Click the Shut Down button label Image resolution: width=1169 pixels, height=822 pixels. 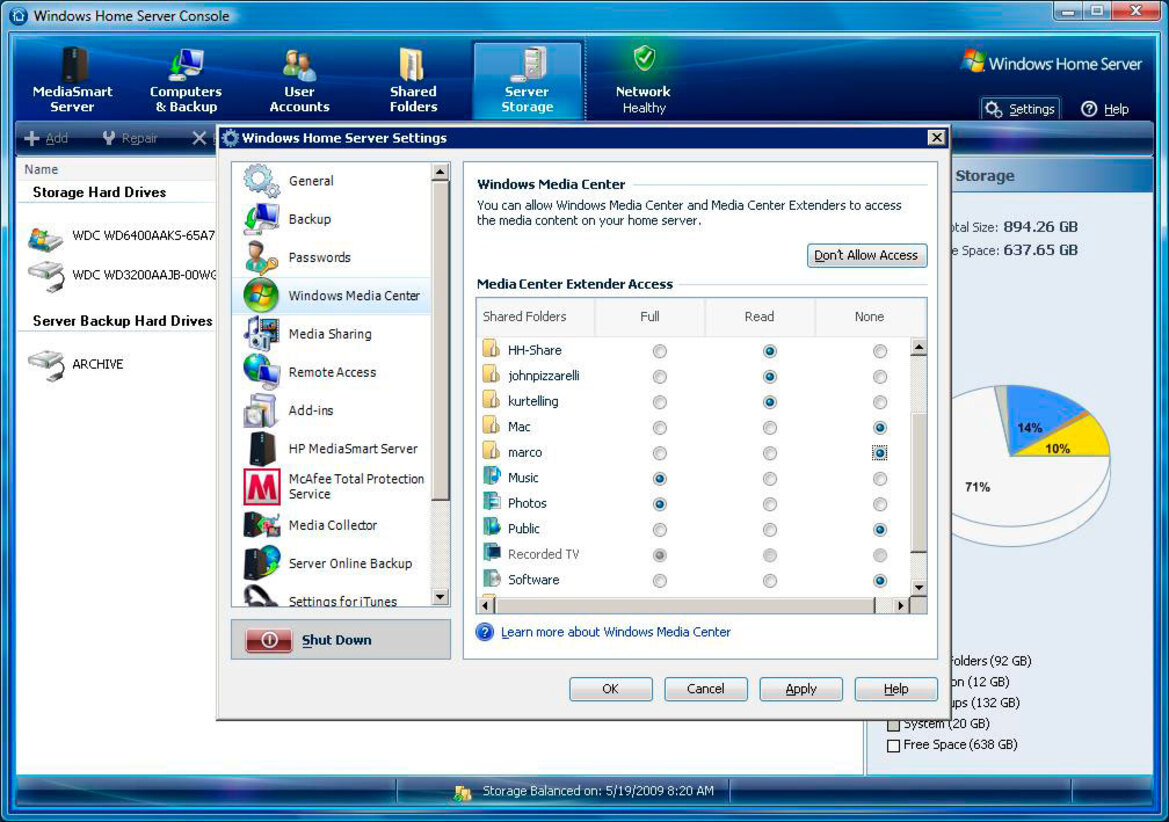(x=336, y=640)
